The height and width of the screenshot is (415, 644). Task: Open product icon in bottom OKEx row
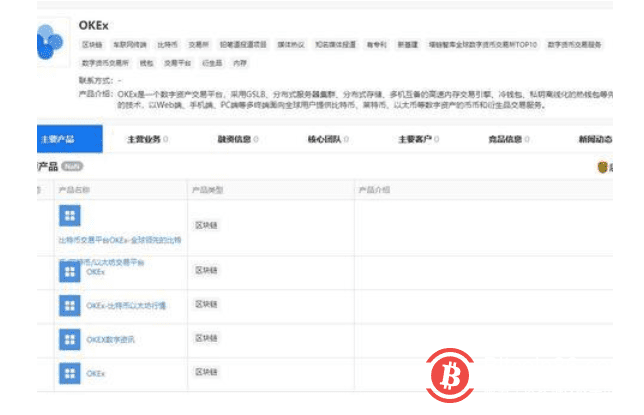point(70,373)
